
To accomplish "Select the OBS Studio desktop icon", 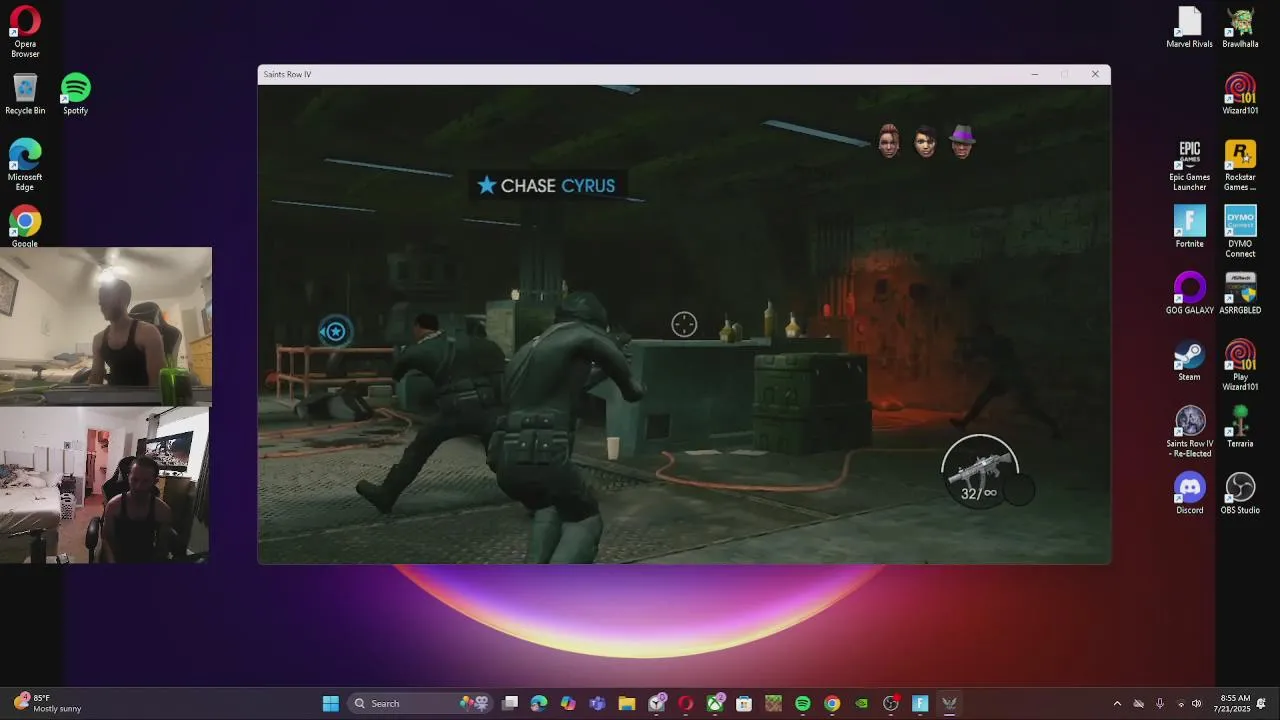I will (1240, 494).
